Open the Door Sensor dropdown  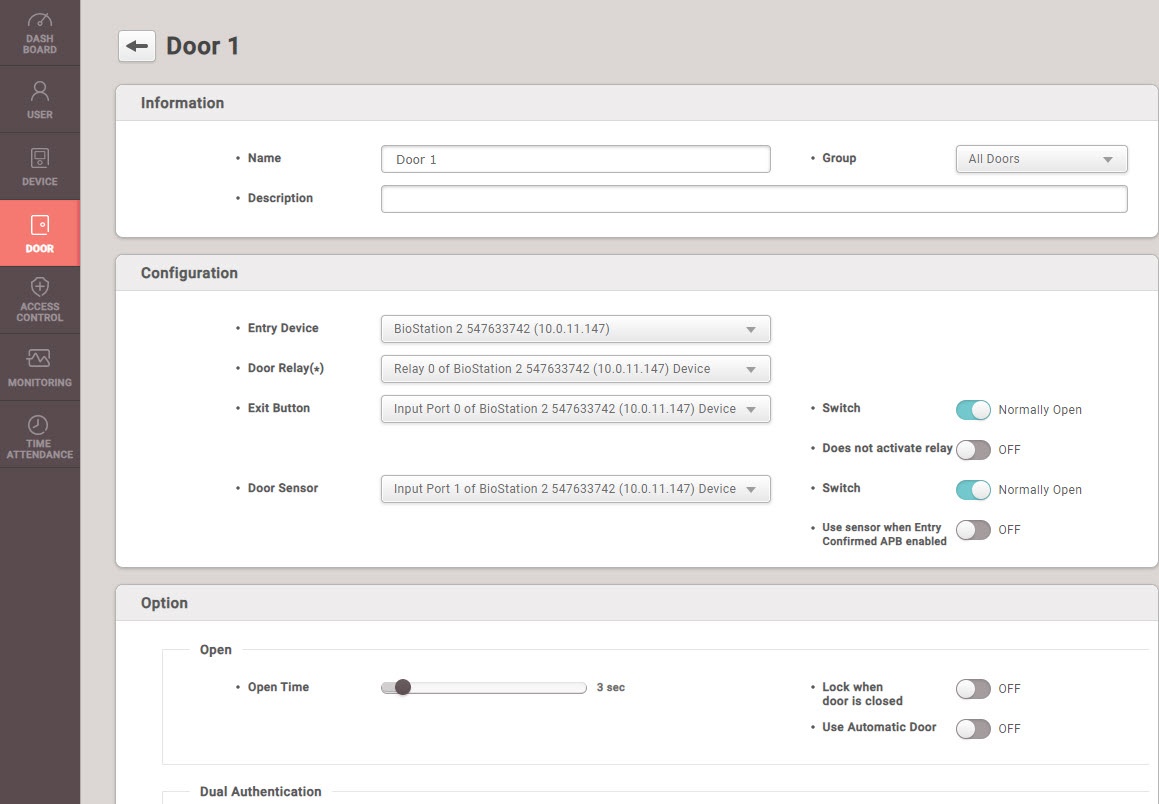click(x=575, y=489)
